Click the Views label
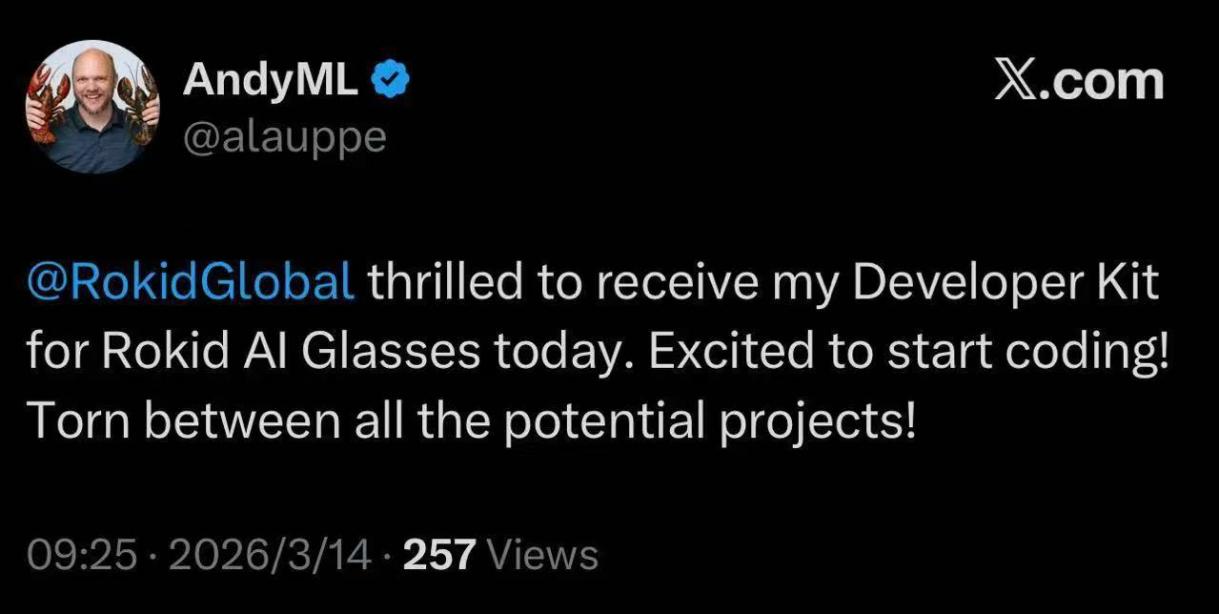This screenshot has height=614, width=1219. tap(547, 554)
